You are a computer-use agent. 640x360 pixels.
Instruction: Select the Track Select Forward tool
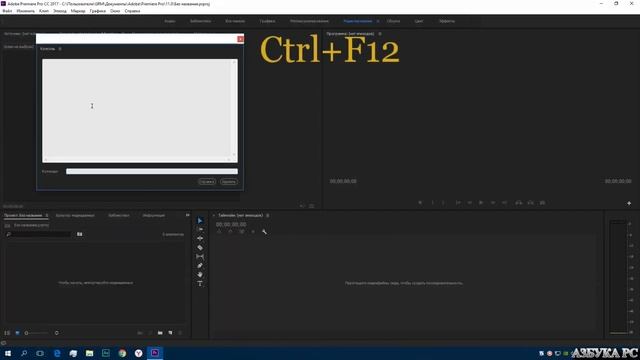point(200,229)
